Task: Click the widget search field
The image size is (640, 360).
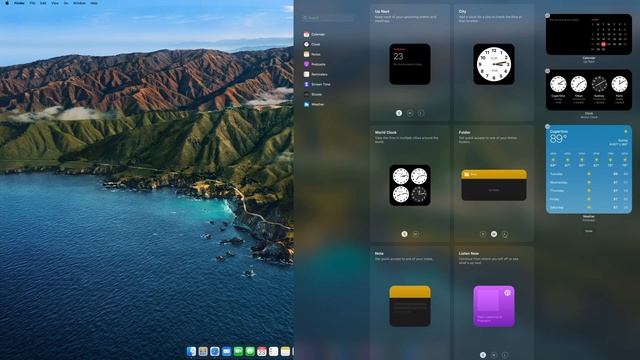Action: click(x=328, y=18)
